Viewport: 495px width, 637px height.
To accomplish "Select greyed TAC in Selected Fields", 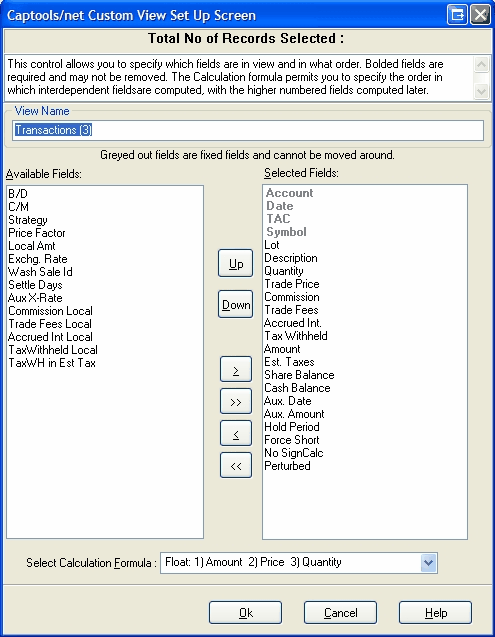I will [x=278, y=219].
